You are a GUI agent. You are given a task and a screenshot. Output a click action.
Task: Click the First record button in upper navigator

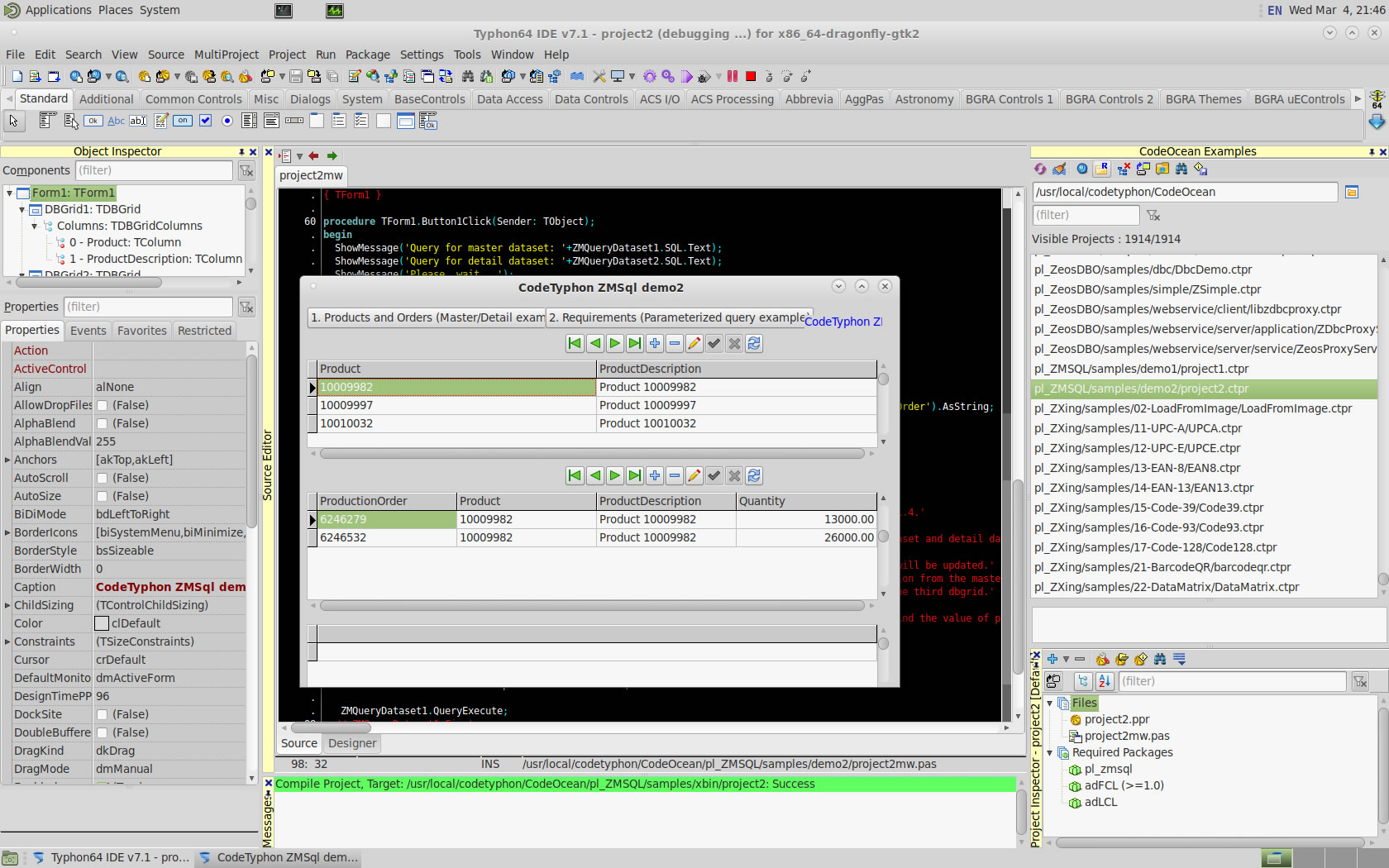pos(575,343)
